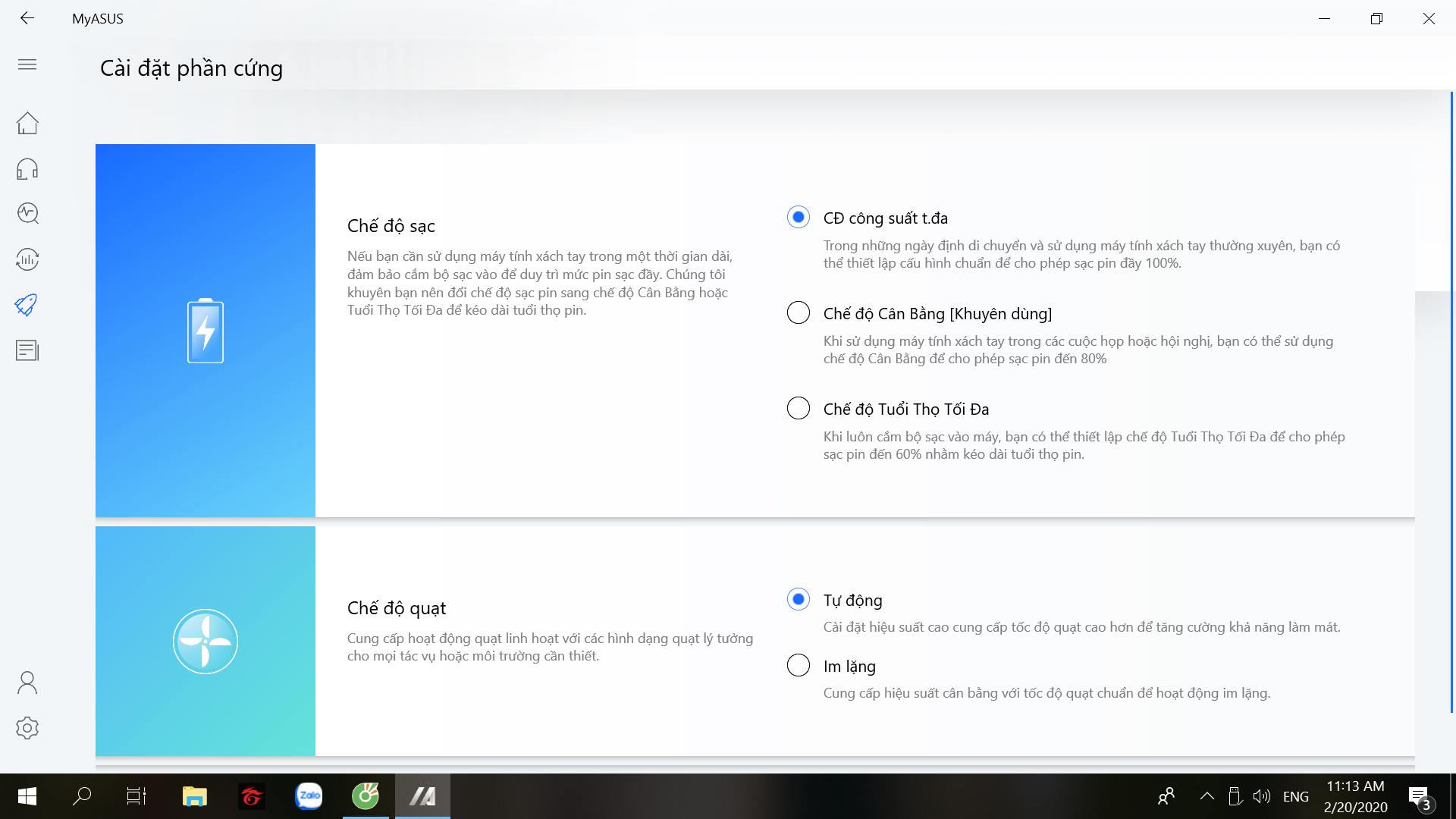Open hardware settings rocket icon
This screenshot has height=819, width=1456.
point(27,305)
